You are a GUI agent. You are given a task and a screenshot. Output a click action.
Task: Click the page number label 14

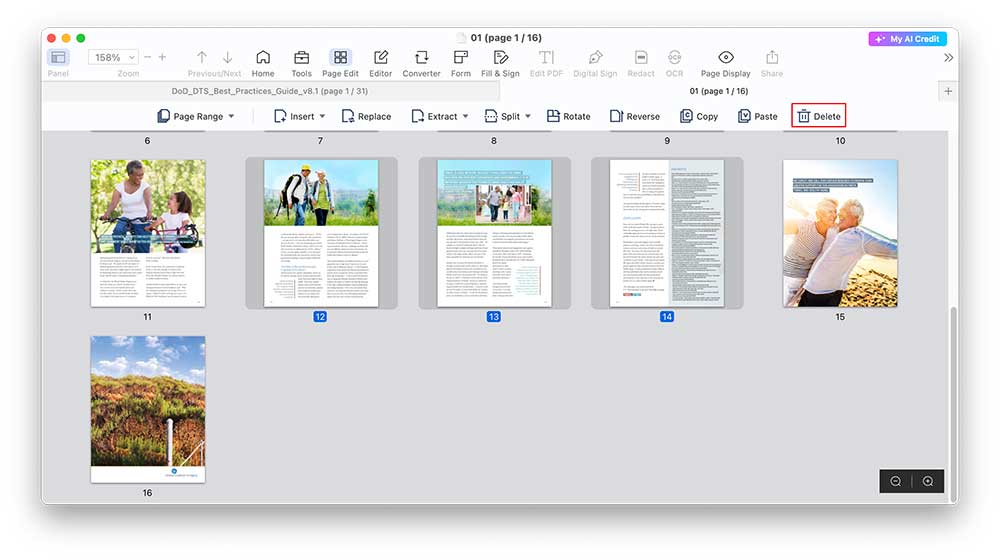(667, 317)
